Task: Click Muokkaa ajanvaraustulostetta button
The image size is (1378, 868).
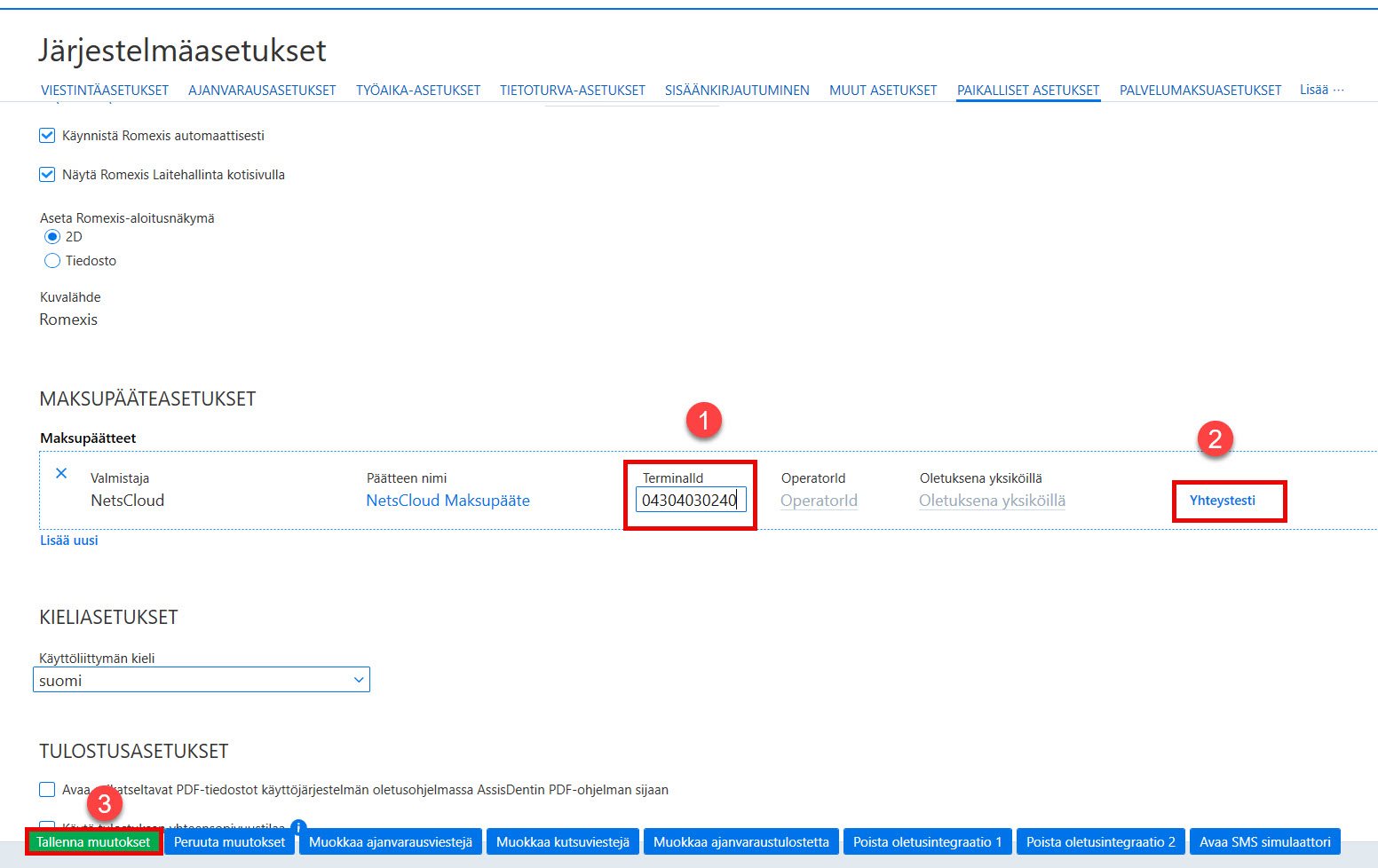Action: point(741,842)
